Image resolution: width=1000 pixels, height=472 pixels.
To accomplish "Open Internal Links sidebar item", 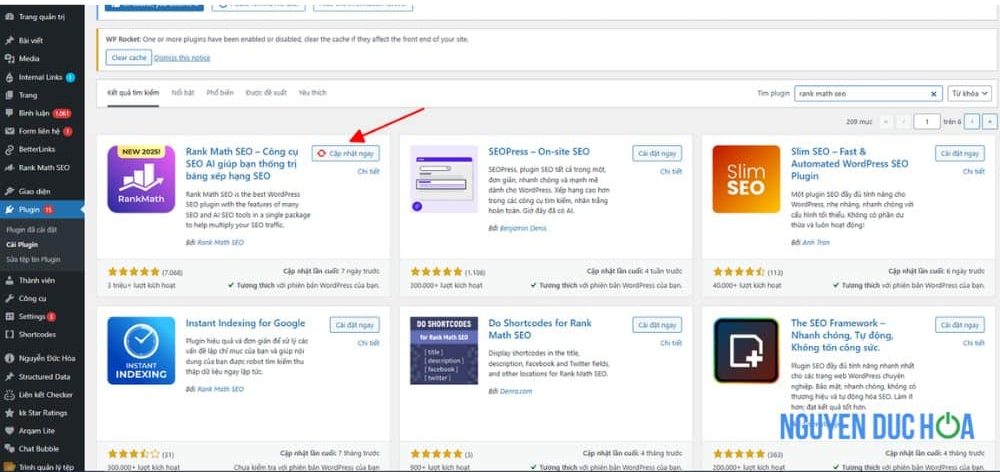I will click(42, 77).
